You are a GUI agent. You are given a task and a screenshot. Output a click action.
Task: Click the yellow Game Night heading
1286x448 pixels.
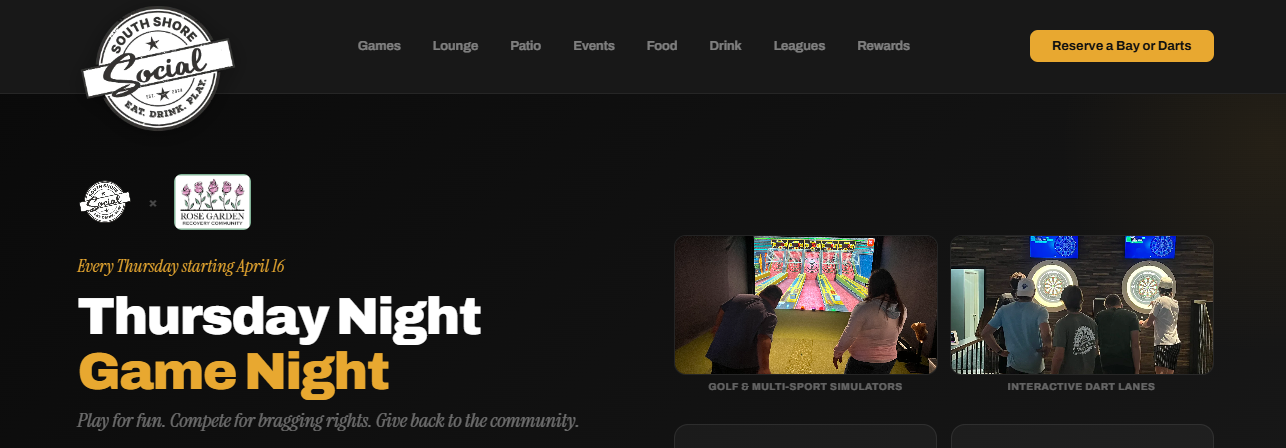tap(234, 371)
